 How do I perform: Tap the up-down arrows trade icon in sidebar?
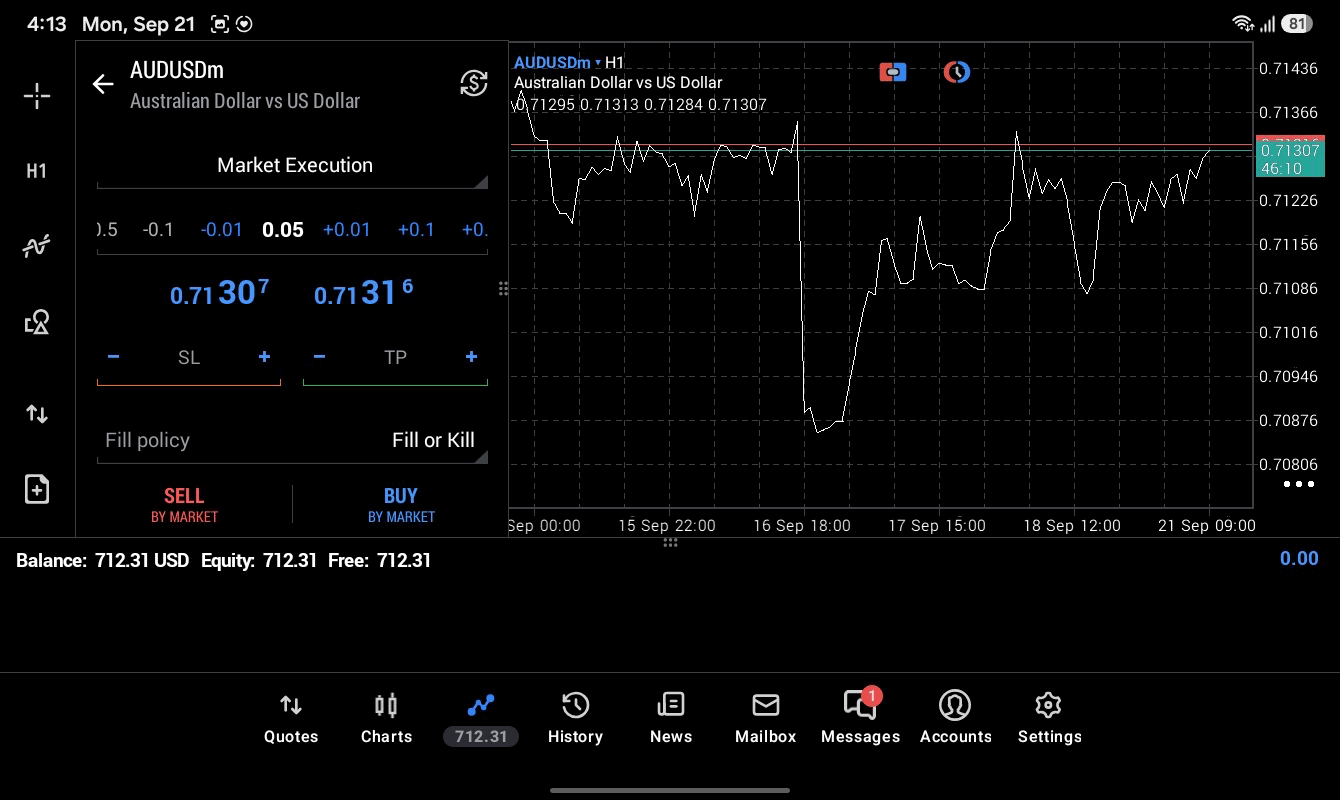(x=37, y=414)
